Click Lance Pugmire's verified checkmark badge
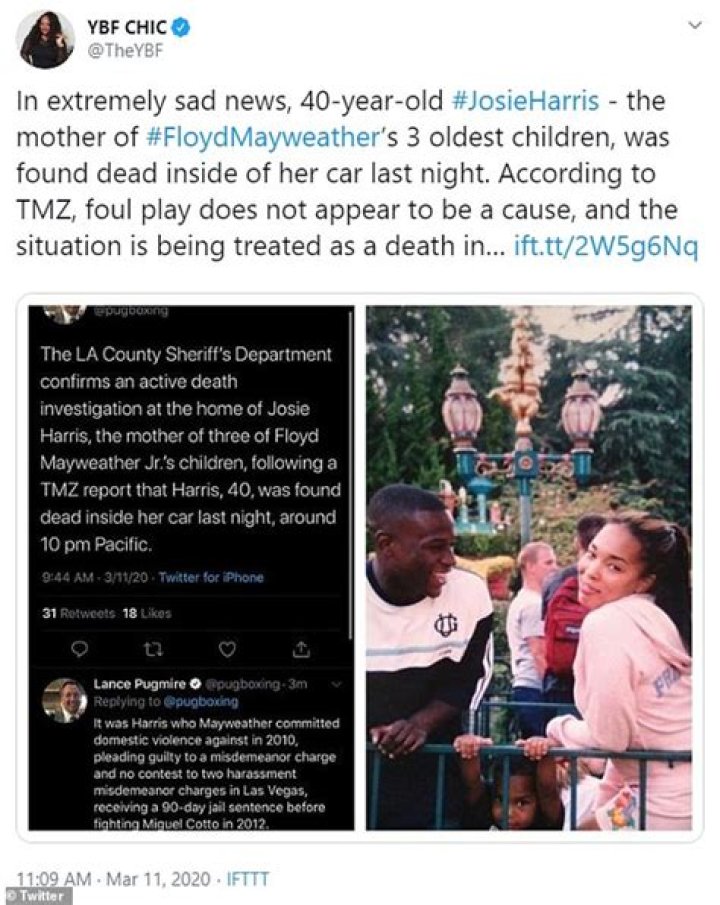720x905 pixels. [195, 683]
